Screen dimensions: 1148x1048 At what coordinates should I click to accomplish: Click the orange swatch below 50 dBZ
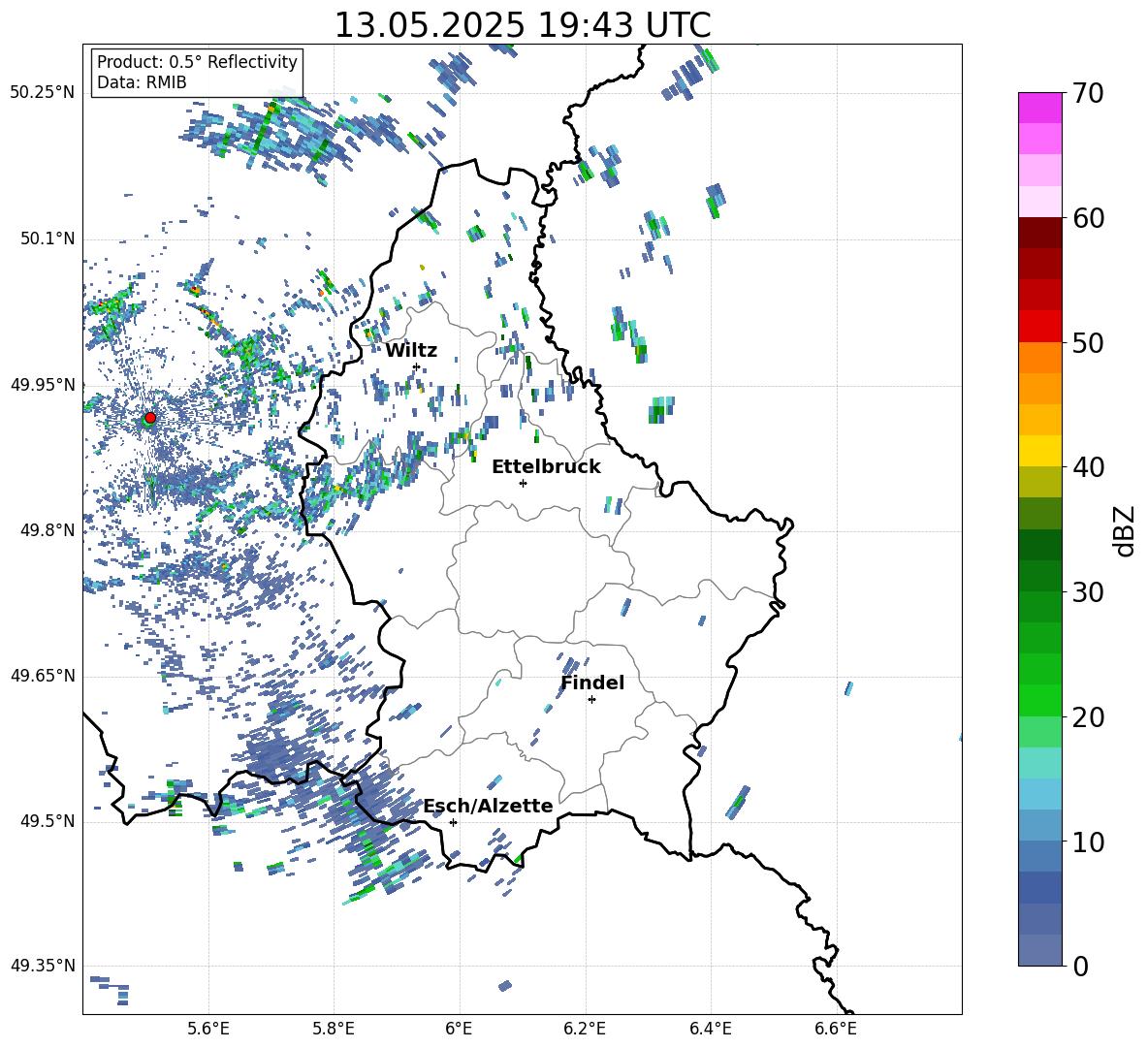pos(1039,358)
